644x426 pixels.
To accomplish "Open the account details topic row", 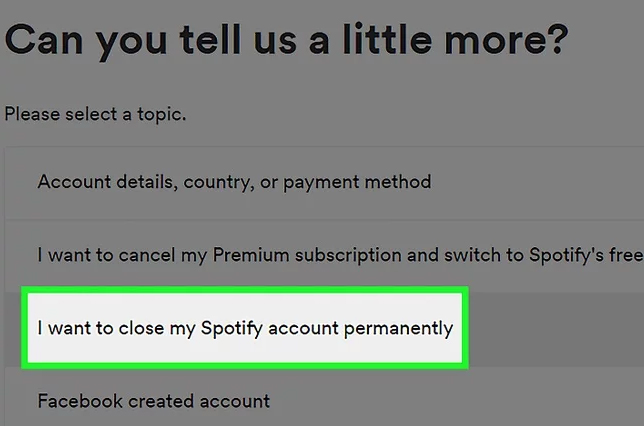I will pos(234,182).
